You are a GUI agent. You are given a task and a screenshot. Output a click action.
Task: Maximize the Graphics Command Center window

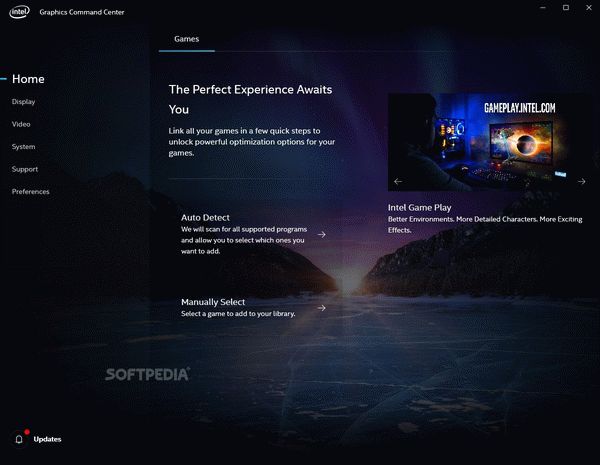click(566, 8)
